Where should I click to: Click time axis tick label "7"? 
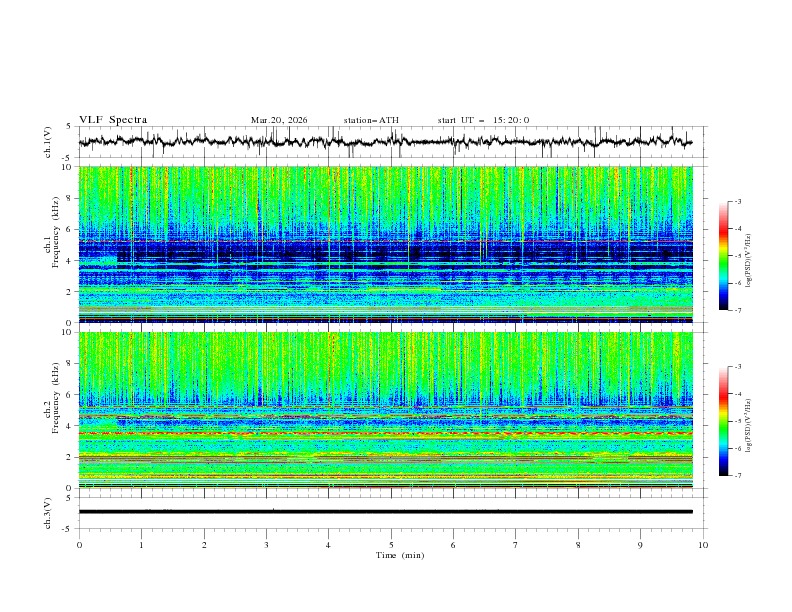coord(516,545)
